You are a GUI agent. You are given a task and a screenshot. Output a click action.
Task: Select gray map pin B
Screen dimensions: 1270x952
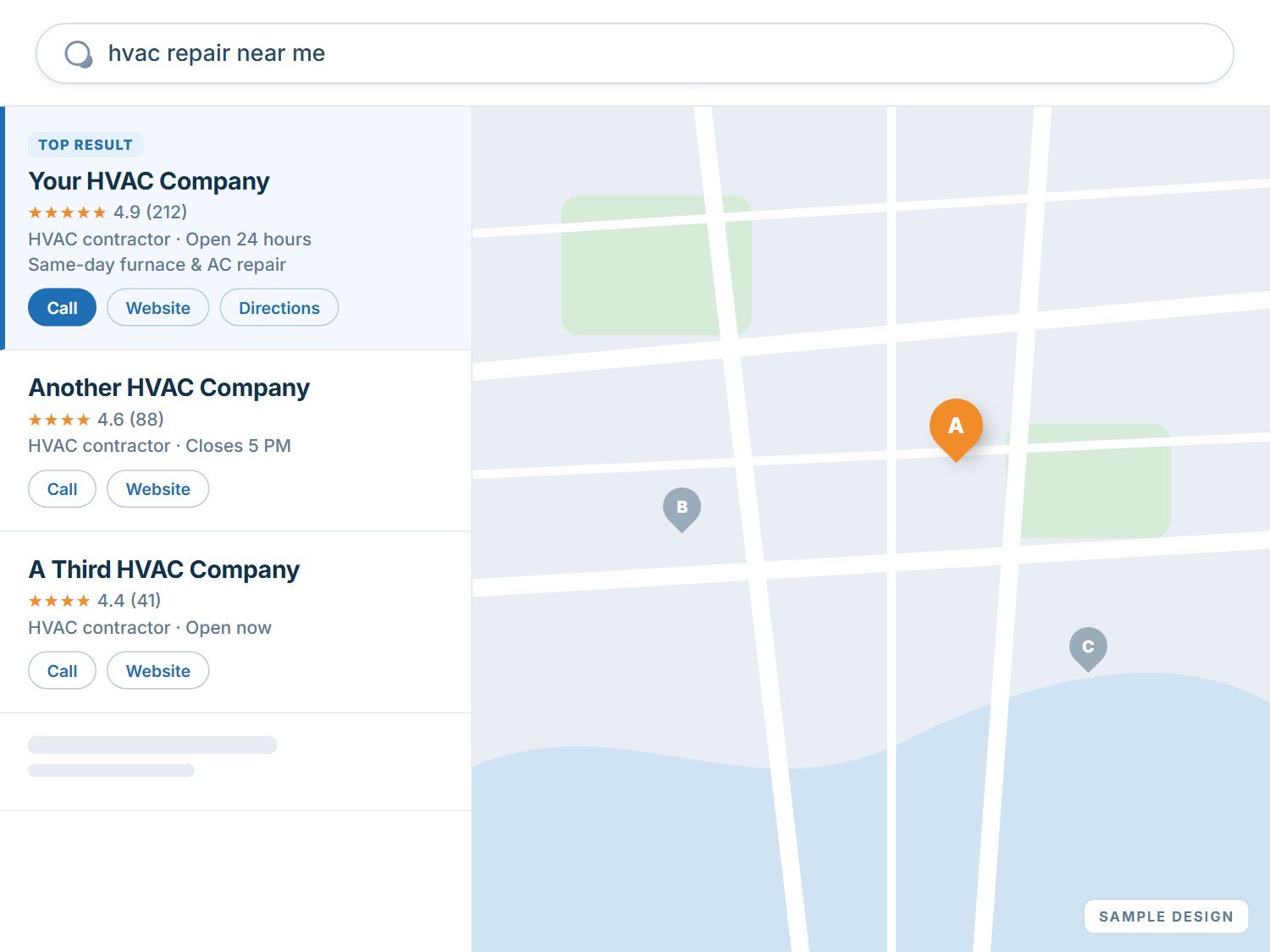[682, 509]
